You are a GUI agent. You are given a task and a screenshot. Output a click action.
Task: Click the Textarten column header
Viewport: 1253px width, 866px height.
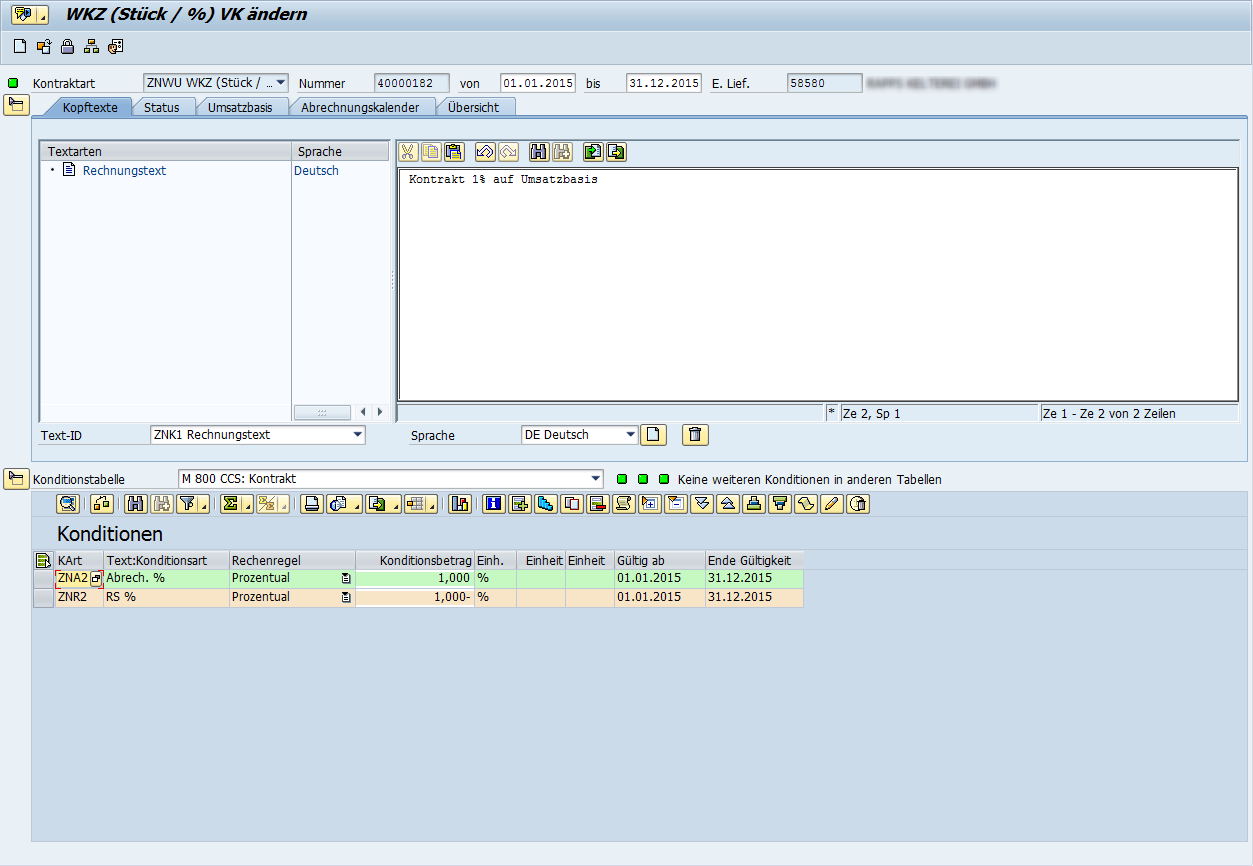click(x=166, y=152)
